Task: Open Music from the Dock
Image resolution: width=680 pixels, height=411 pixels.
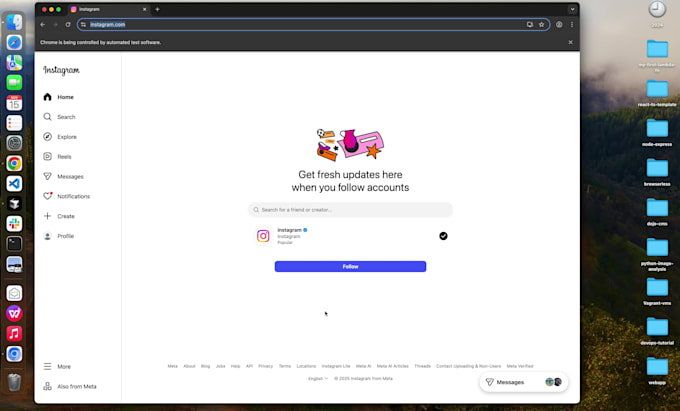Action: coord(14,333)
